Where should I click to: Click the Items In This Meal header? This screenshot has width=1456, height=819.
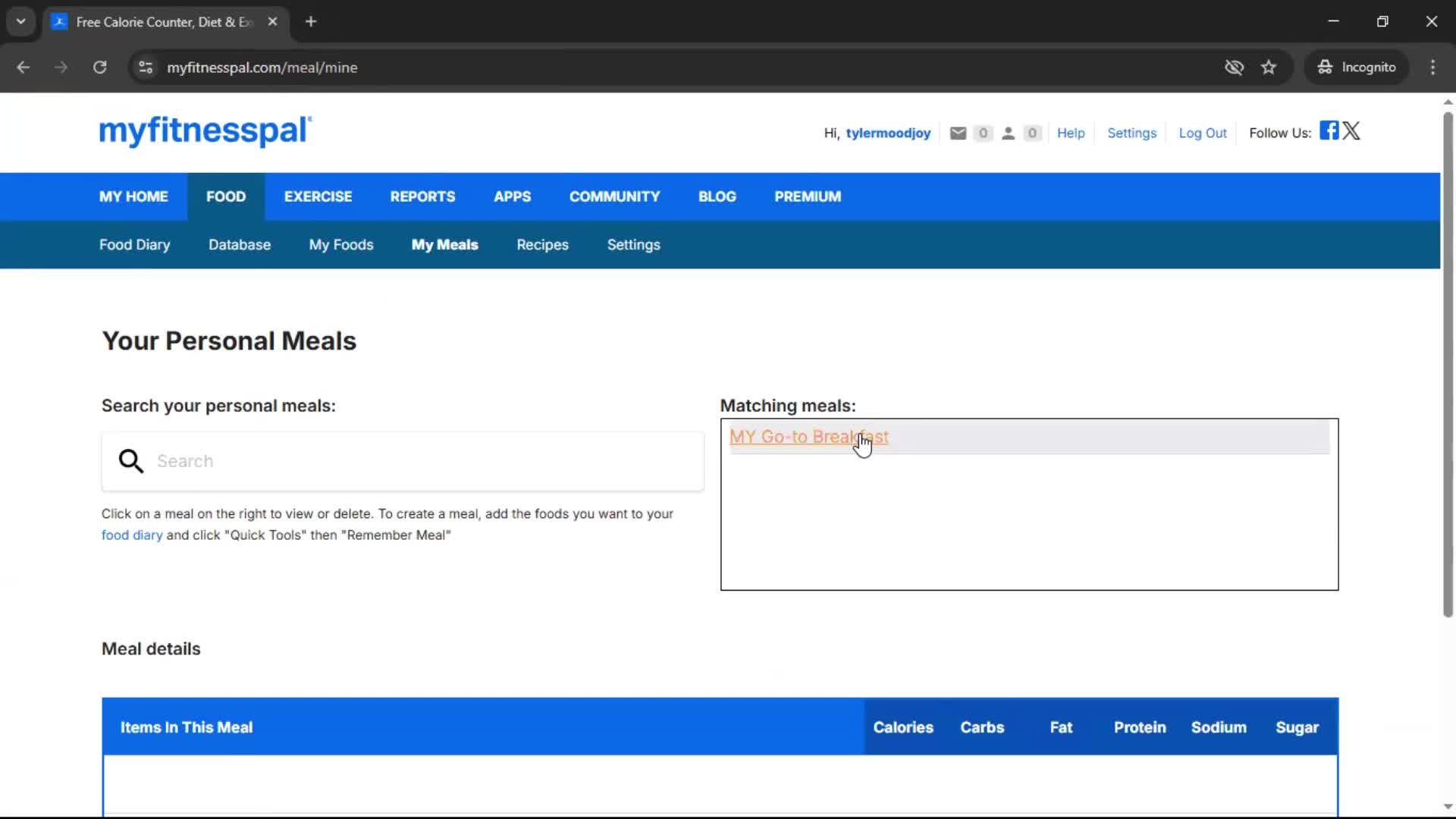[187, 727]
